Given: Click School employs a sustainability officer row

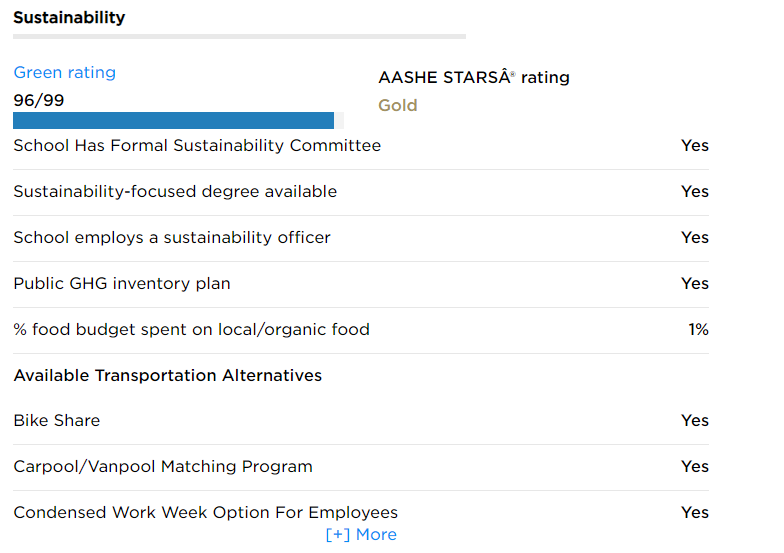Looking at the screenshot, I should [x=172, y=238].
